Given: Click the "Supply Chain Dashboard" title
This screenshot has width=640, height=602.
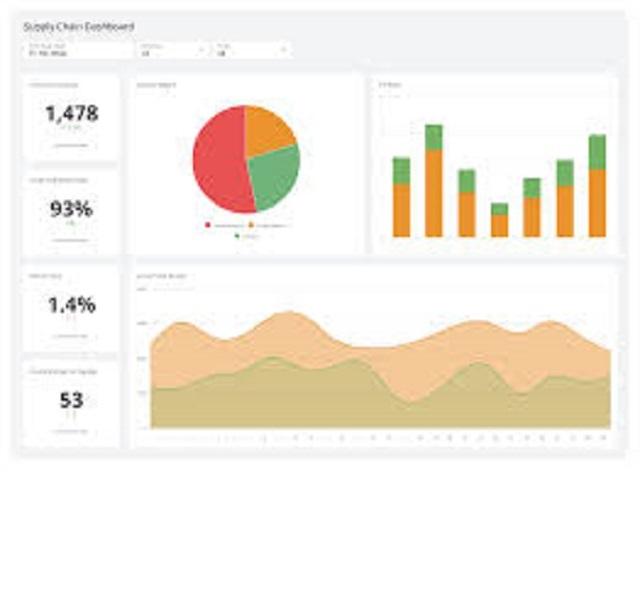Looking at the screenshot, I should (x=78, y=27).
